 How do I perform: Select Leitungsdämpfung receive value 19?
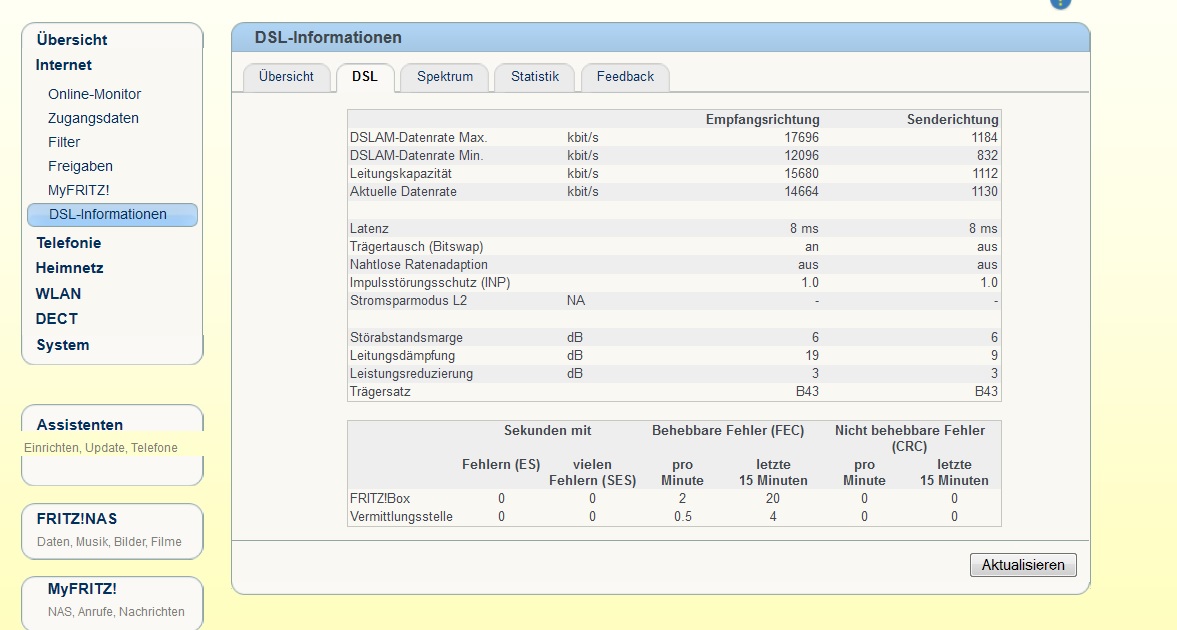pos(811,355)
